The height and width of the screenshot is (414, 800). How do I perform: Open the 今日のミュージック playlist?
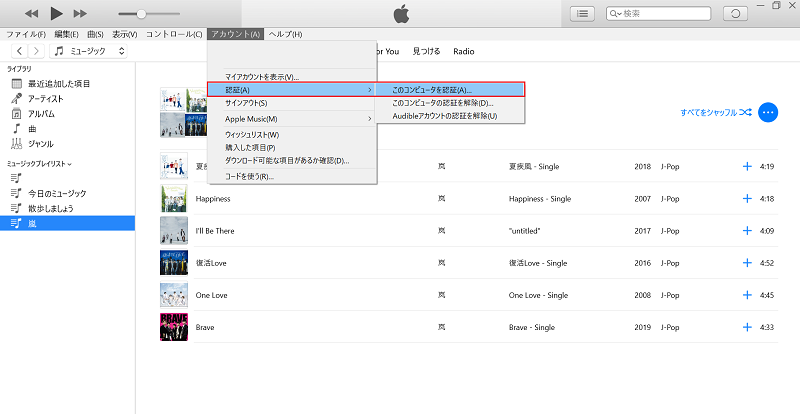(x=67, y=193)
